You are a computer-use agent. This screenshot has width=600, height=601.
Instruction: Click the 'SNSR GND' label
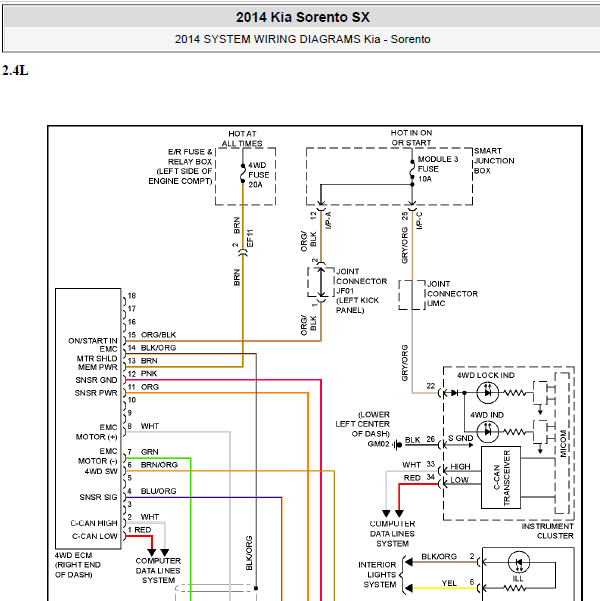96,380
